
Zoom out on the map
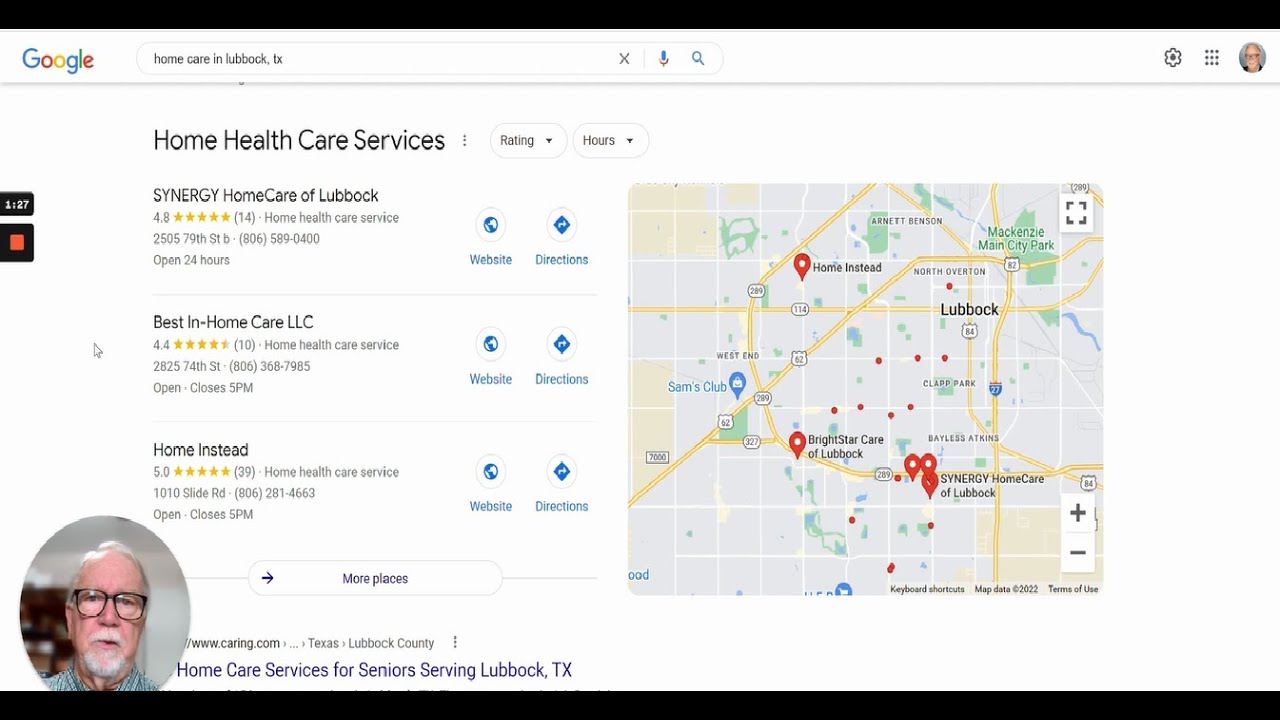pos(1077,552)
